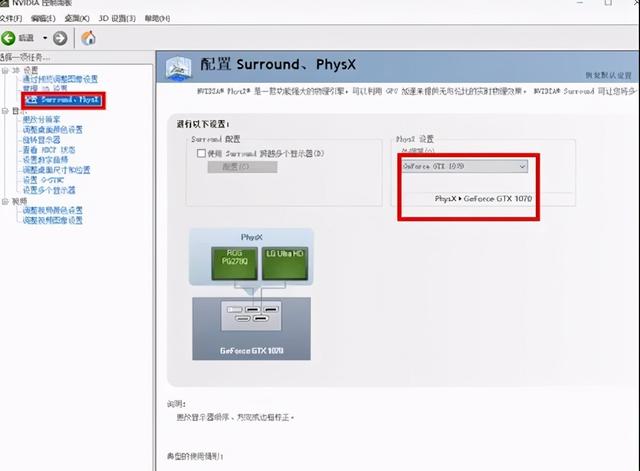Viewport: 640px width, 471px height.
Task: Open 更改分辨率 in the task tree
Action: pyautogui.click(x=41, y=119)
